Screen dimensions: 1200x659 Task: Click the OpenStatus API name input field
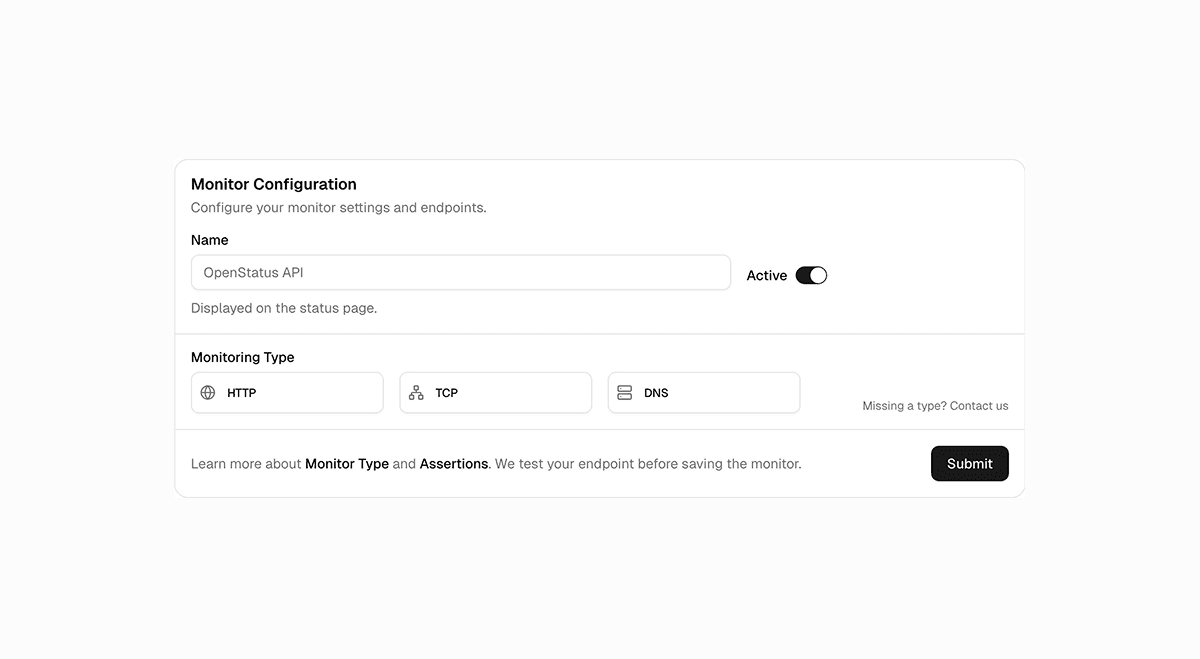pyautogui.click(x=460, y=272)
